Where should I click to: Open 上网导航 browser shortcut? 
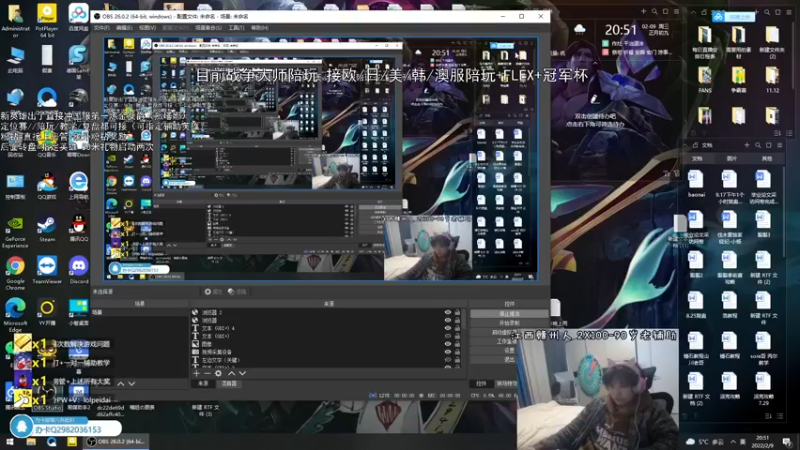click(78, 187)
